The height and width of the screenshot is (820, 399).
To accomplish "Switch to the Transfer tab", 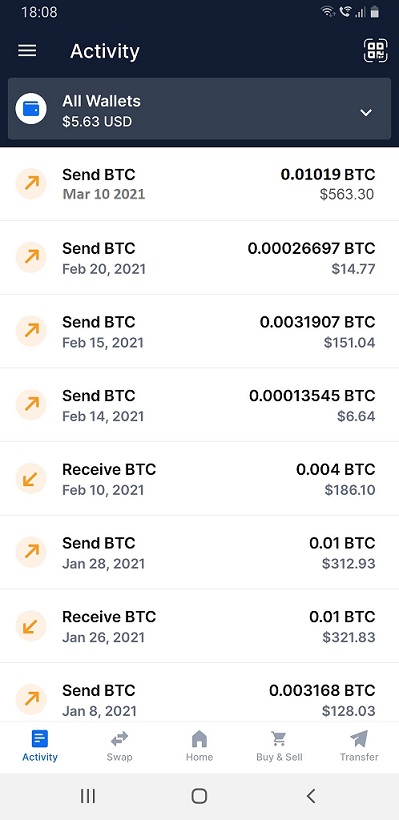I will (359, 747).
